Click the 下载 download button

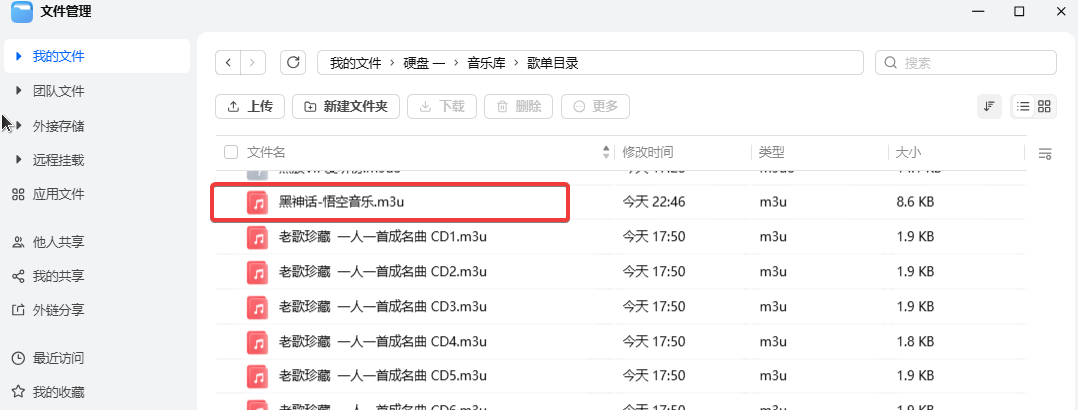442,107
